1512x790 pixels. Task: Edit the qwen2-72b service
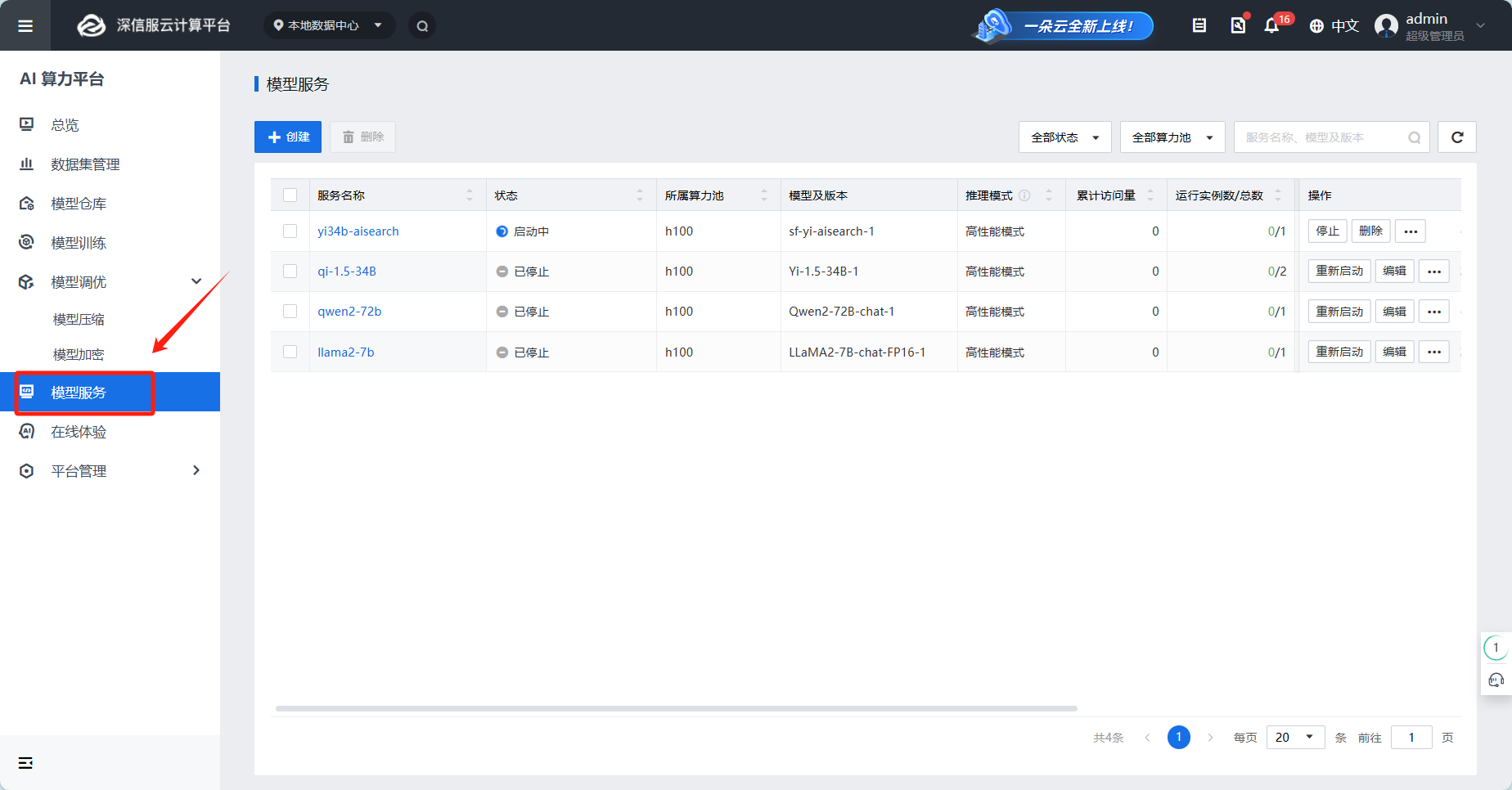(1394, 312)
